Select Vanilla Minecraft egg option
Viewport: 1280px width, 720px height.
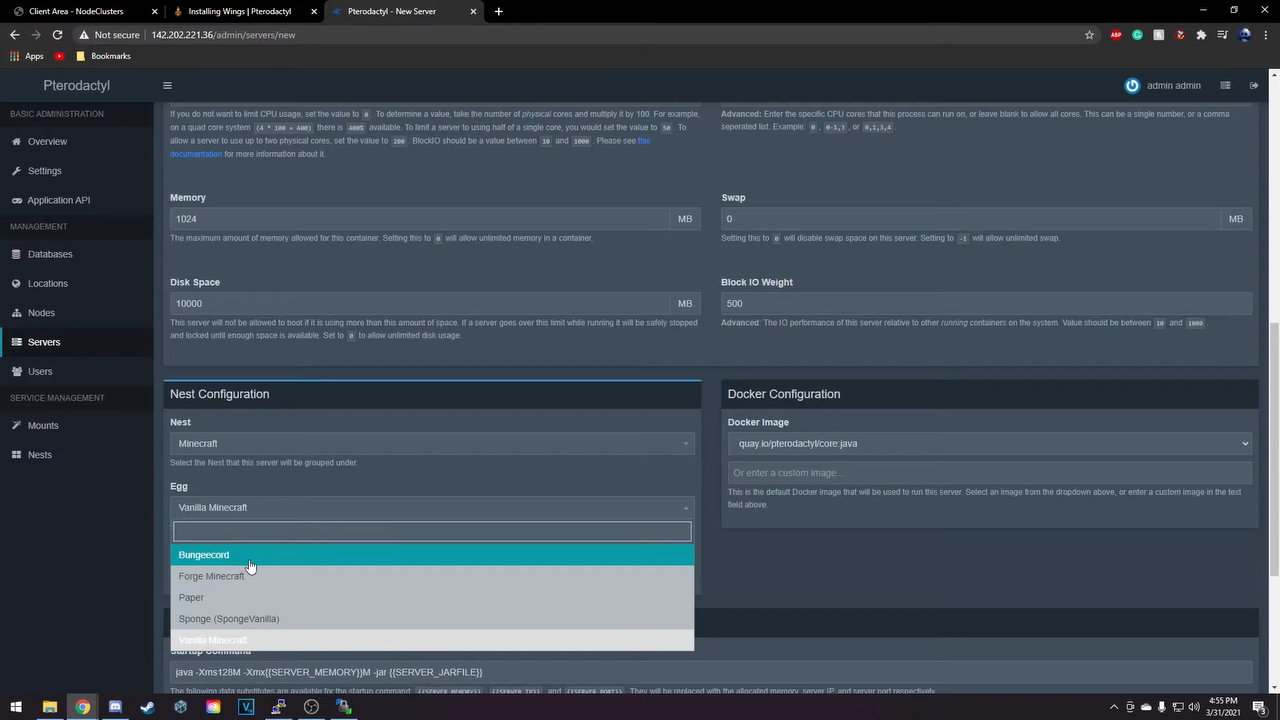click(432, 640)
